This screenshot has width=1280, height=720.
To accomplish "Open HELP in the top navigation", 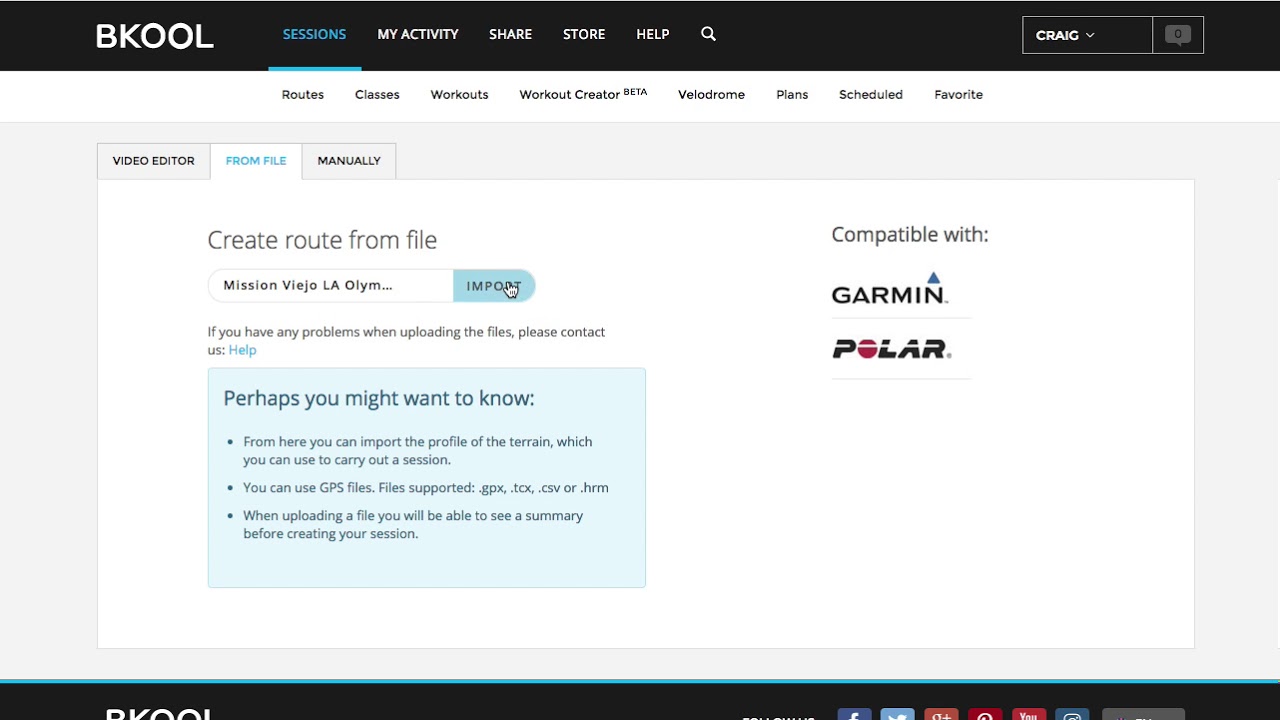I will point(653,34).
